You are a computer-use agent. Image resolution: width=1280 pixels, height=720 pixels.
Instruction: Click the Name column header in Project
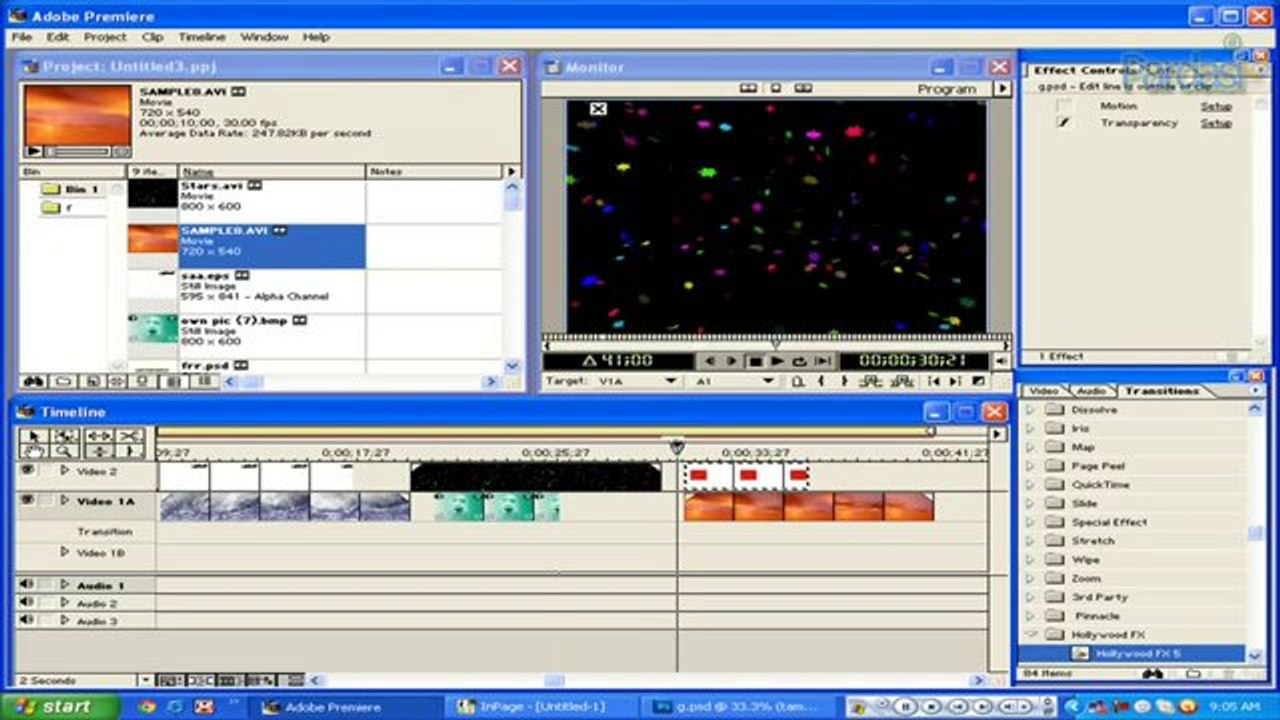[x=273, y=172]
